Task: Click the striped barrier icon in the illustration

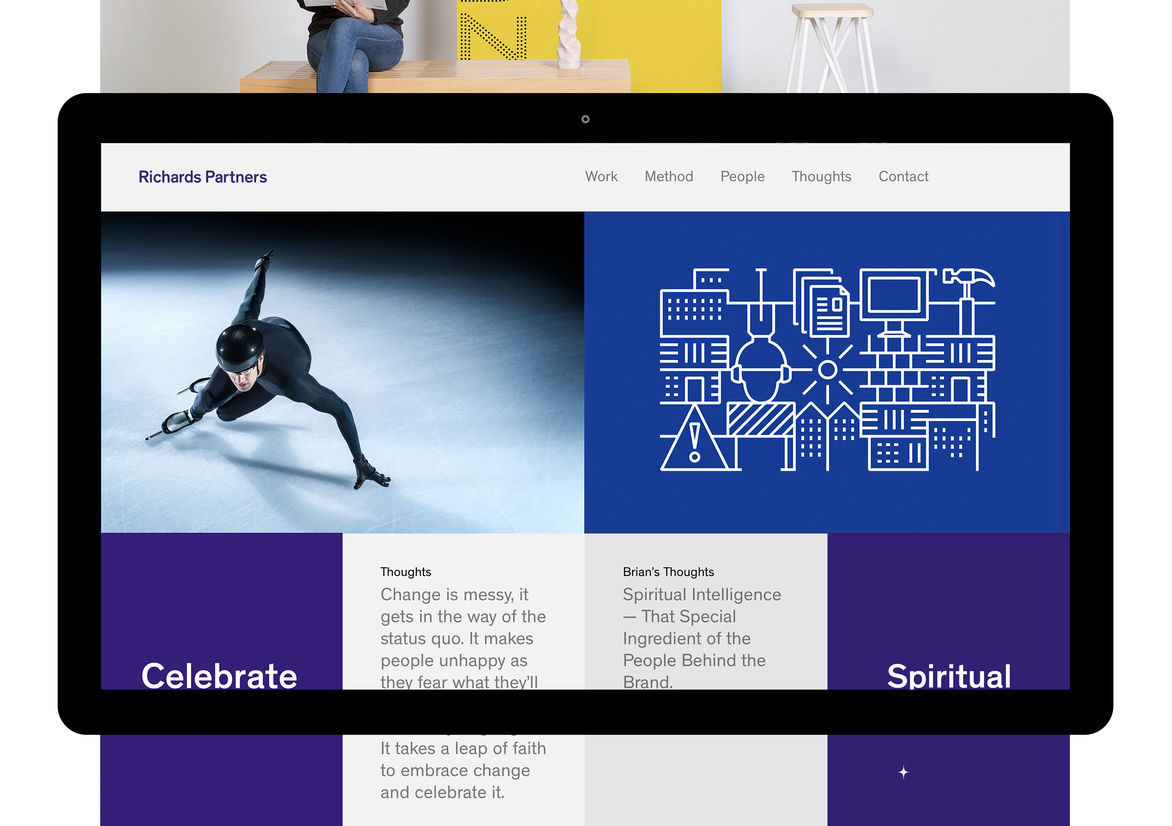Action: pyautogui.click(x=760, y=419)
